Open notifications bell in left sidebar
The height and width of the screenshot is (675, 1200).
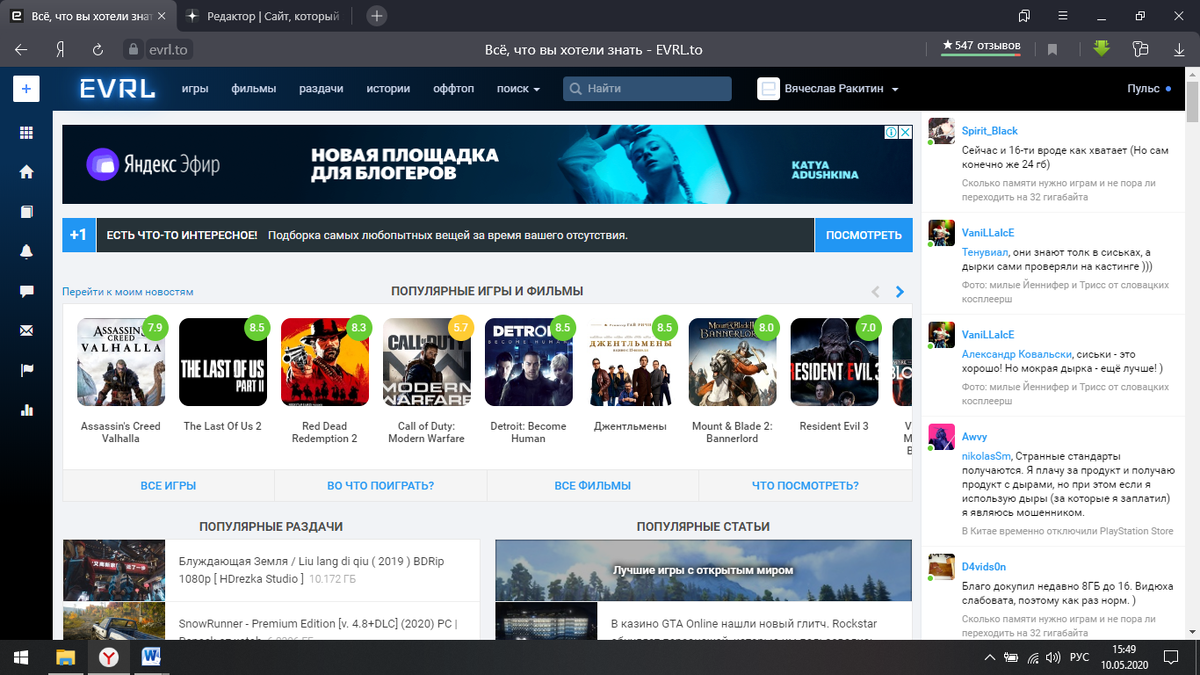click(x=26, y=252)
